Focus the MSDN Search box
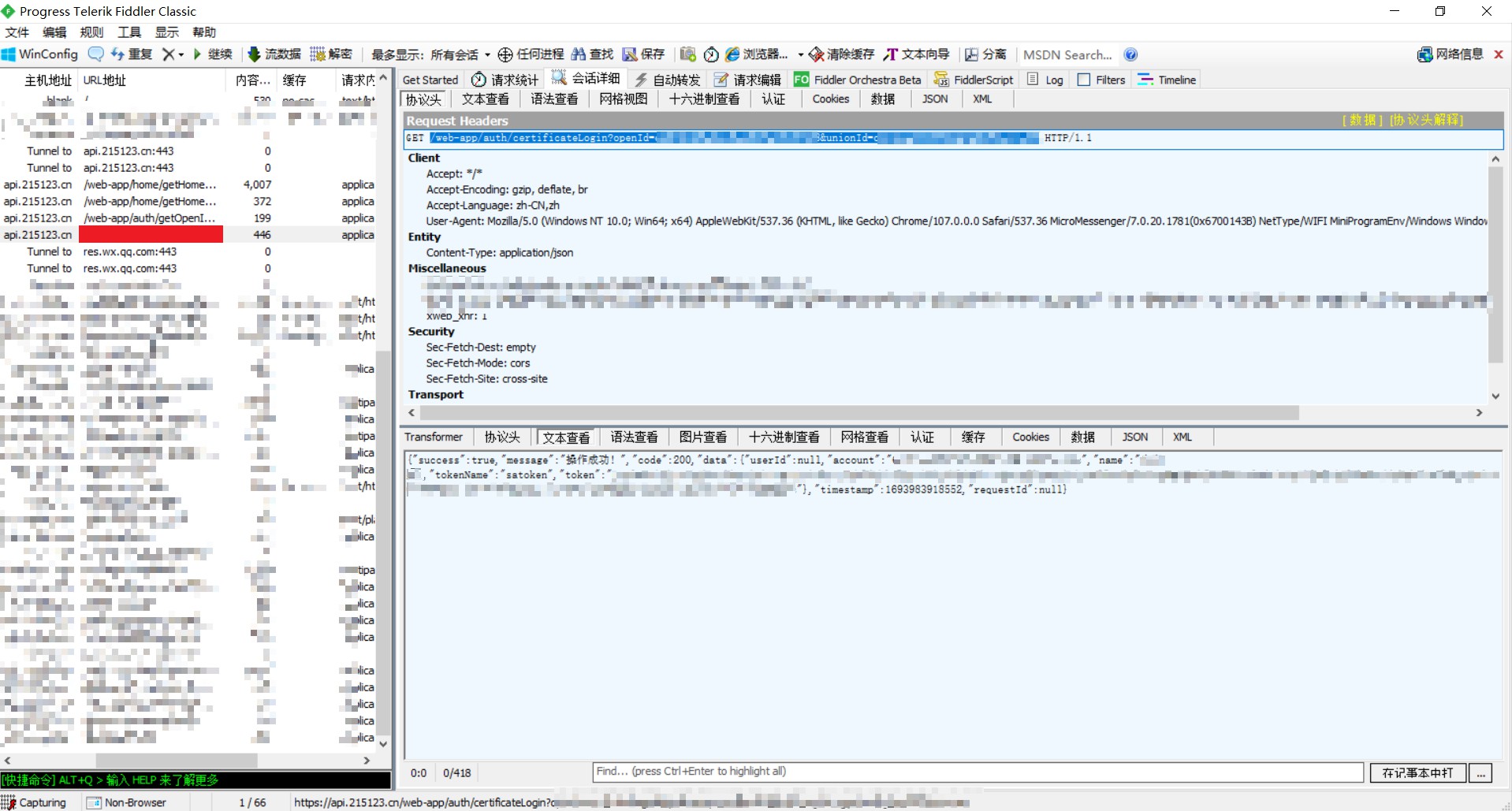Image resolution: width=1512 pixels, height=811 pixels. pos(1067,55)
